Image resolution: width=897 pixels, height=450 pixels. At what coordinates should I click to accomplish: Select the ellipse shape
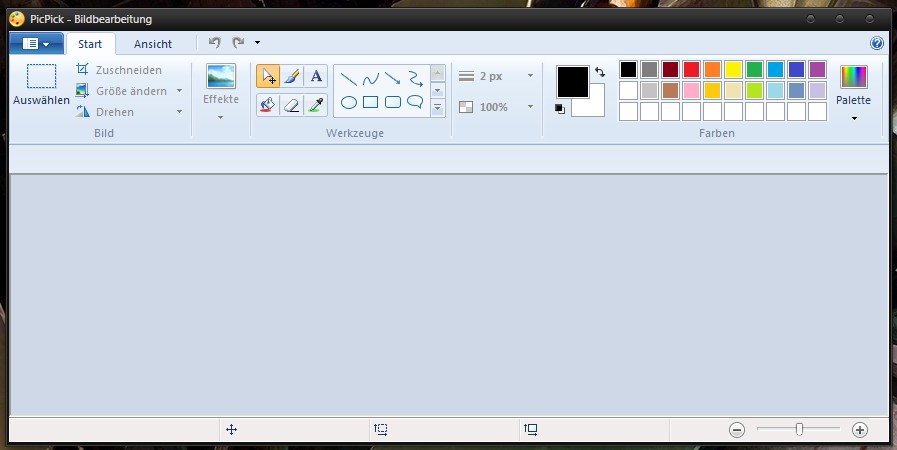(349, 102)
